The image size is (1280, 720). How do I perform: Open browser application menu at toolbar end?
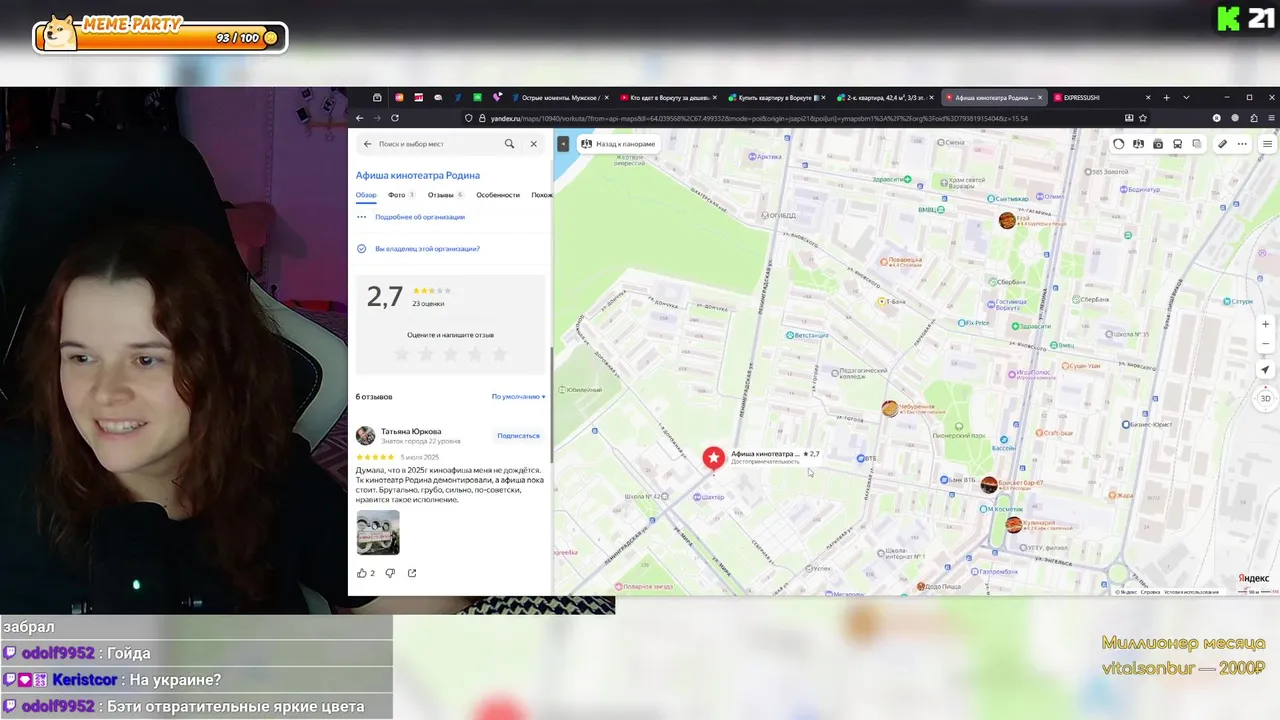coord(1272,118)
